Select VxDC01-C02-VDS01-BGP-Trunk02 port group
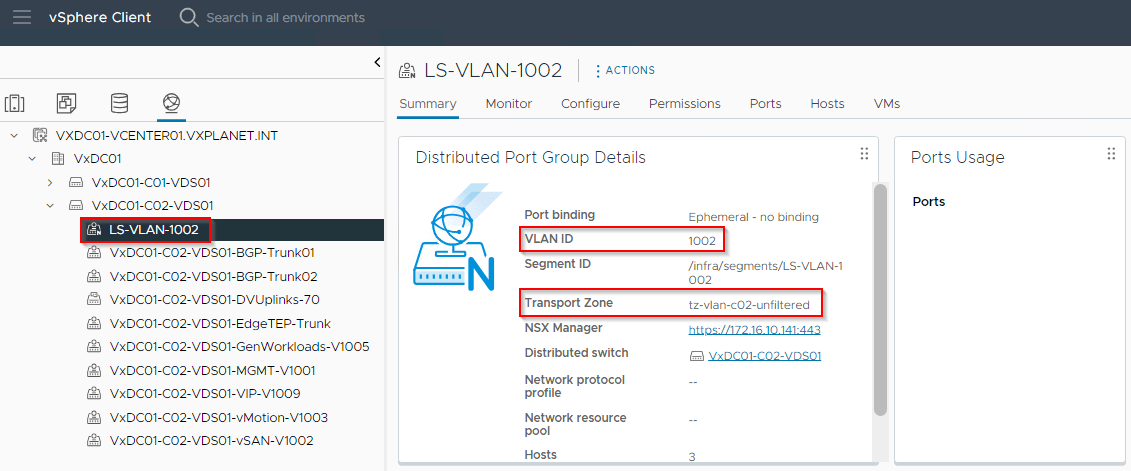The width and height of the screenshot is (1131, 471). 214,276
